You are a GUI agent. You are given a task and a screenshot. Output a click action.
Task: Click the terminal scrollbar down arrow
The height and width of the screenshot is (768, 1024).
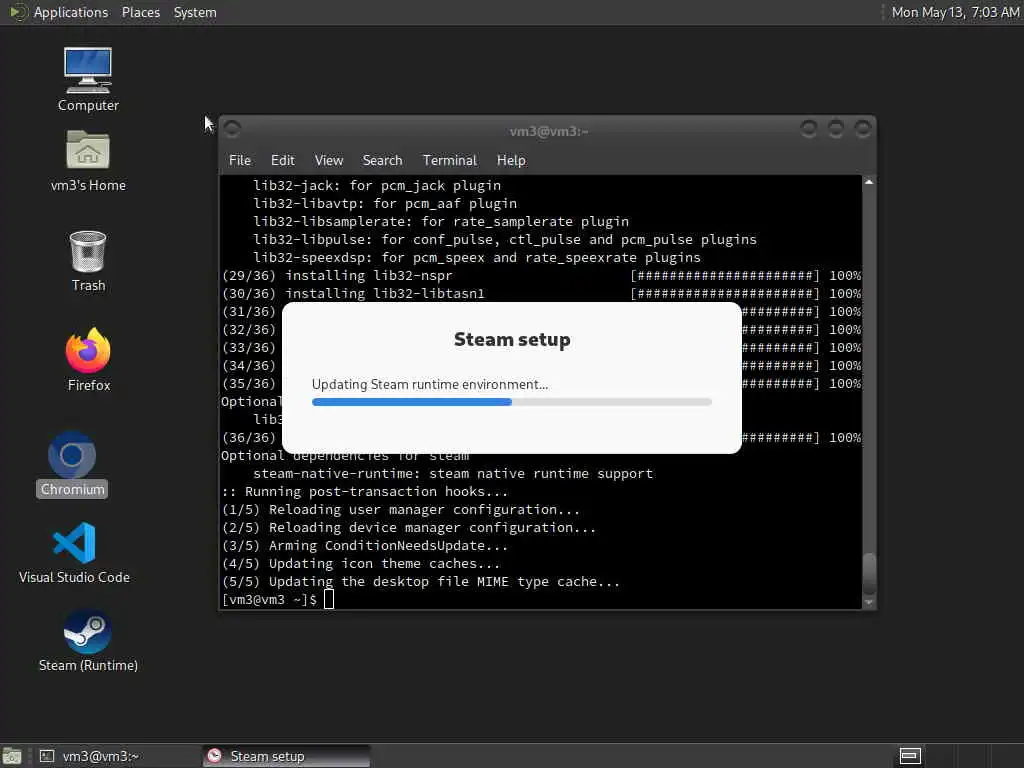tap(869, 602)
